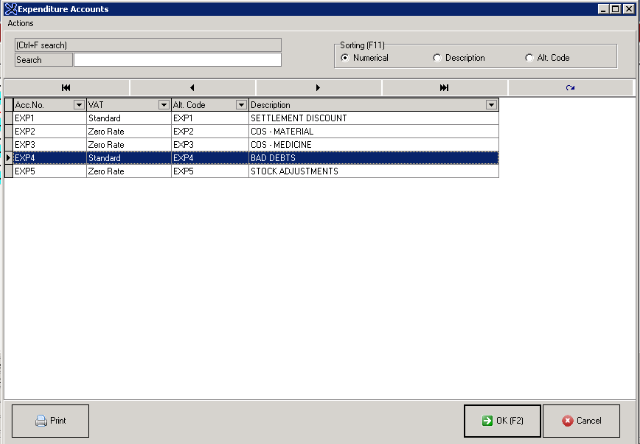The height and width of the screenshot is (444, 640).
Task: Click the refresh records icon
Action: click(570, 88)
